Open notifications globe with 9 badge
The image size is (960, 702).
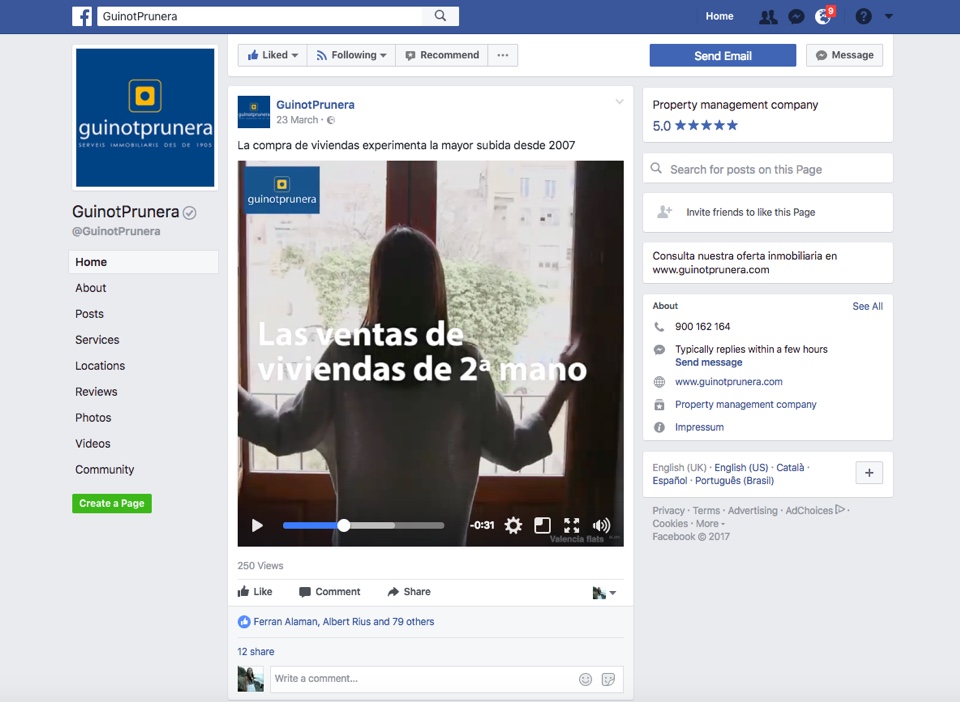[824, 16]
